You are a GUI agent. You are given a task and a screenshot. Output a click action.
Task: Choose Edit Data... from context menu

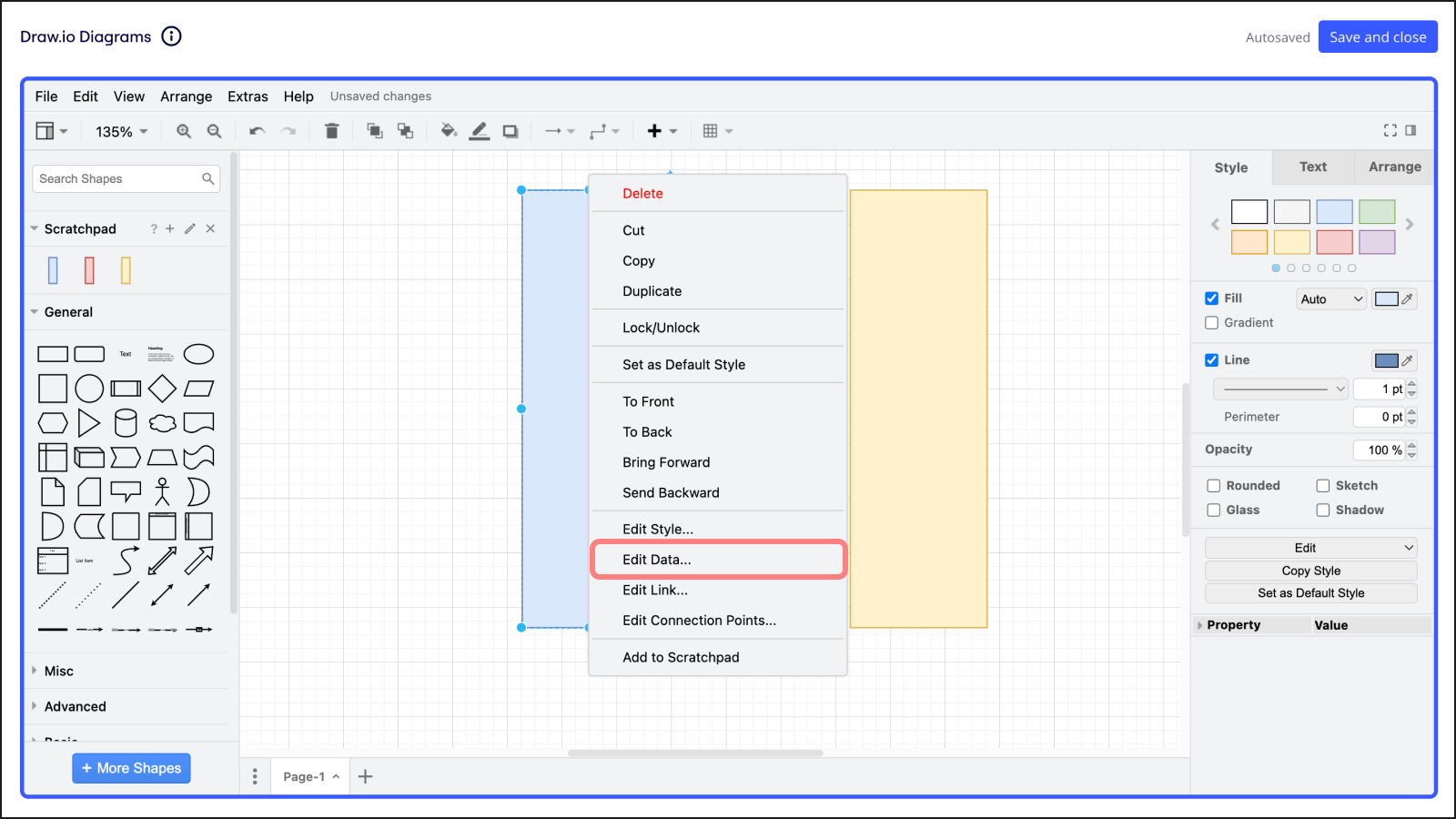point(656,560)
